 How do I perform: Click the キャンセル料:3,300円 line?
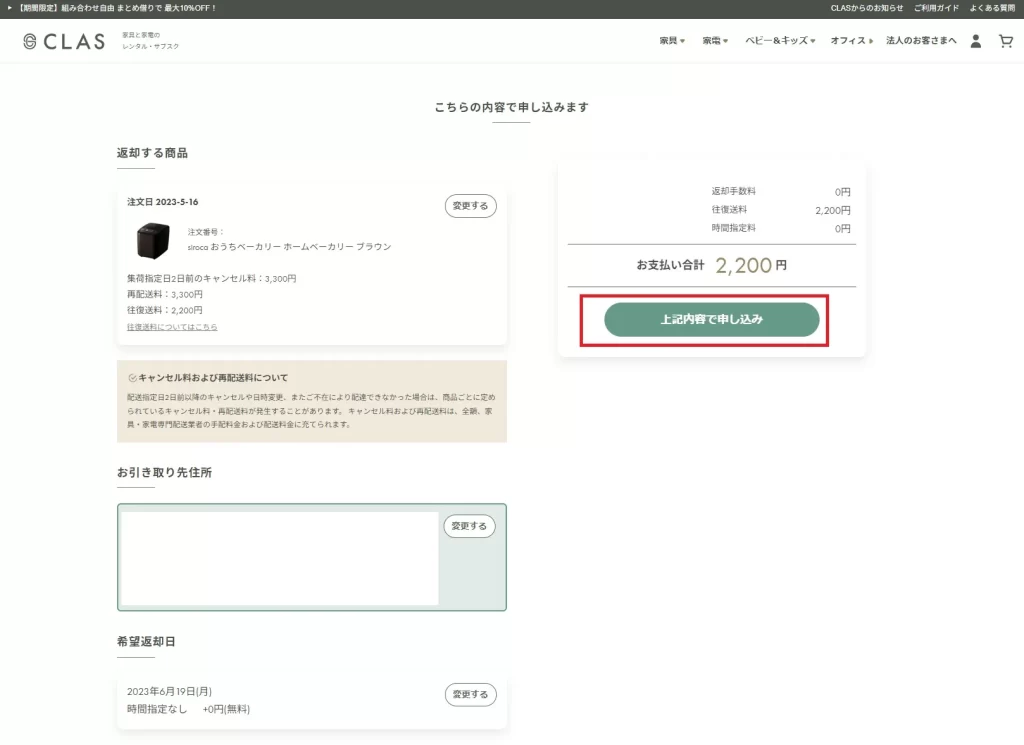pos(212,279)
